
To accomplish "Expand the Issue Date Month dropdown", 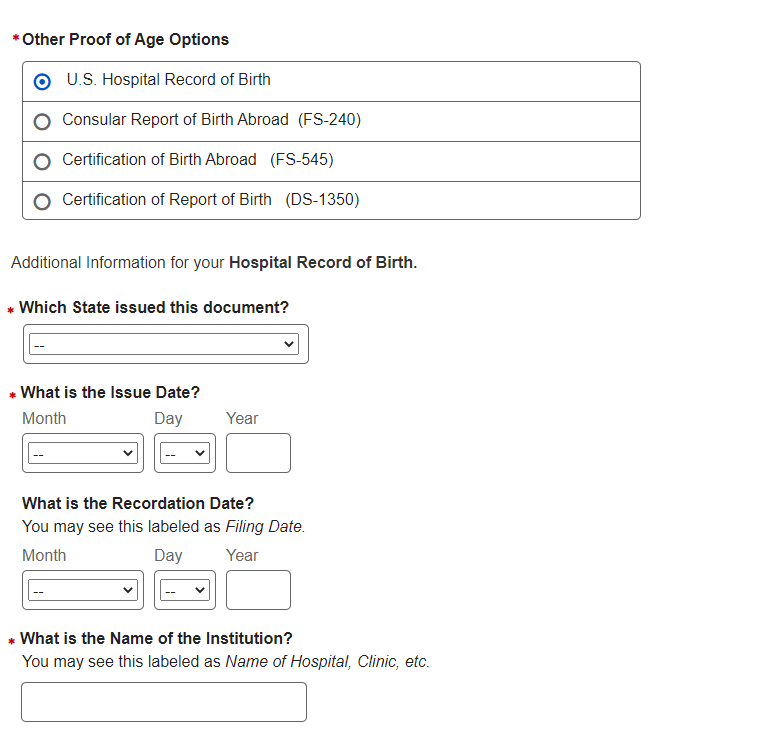I will tap(82, 453).
